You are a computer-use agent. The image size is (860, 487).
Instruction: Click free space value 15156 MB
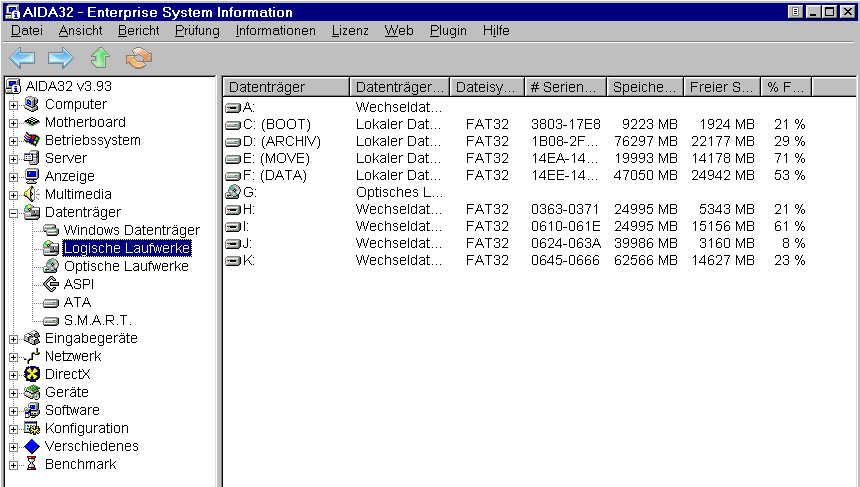click(x=723, y=226)
